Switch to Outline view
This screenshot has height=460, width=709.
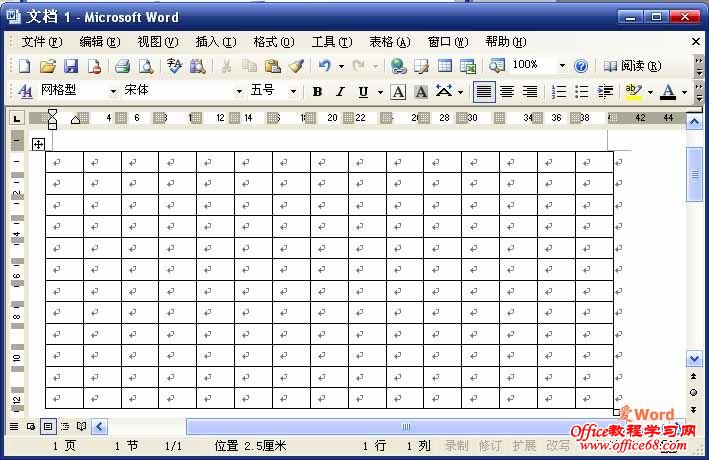click(x=65, y=426)
